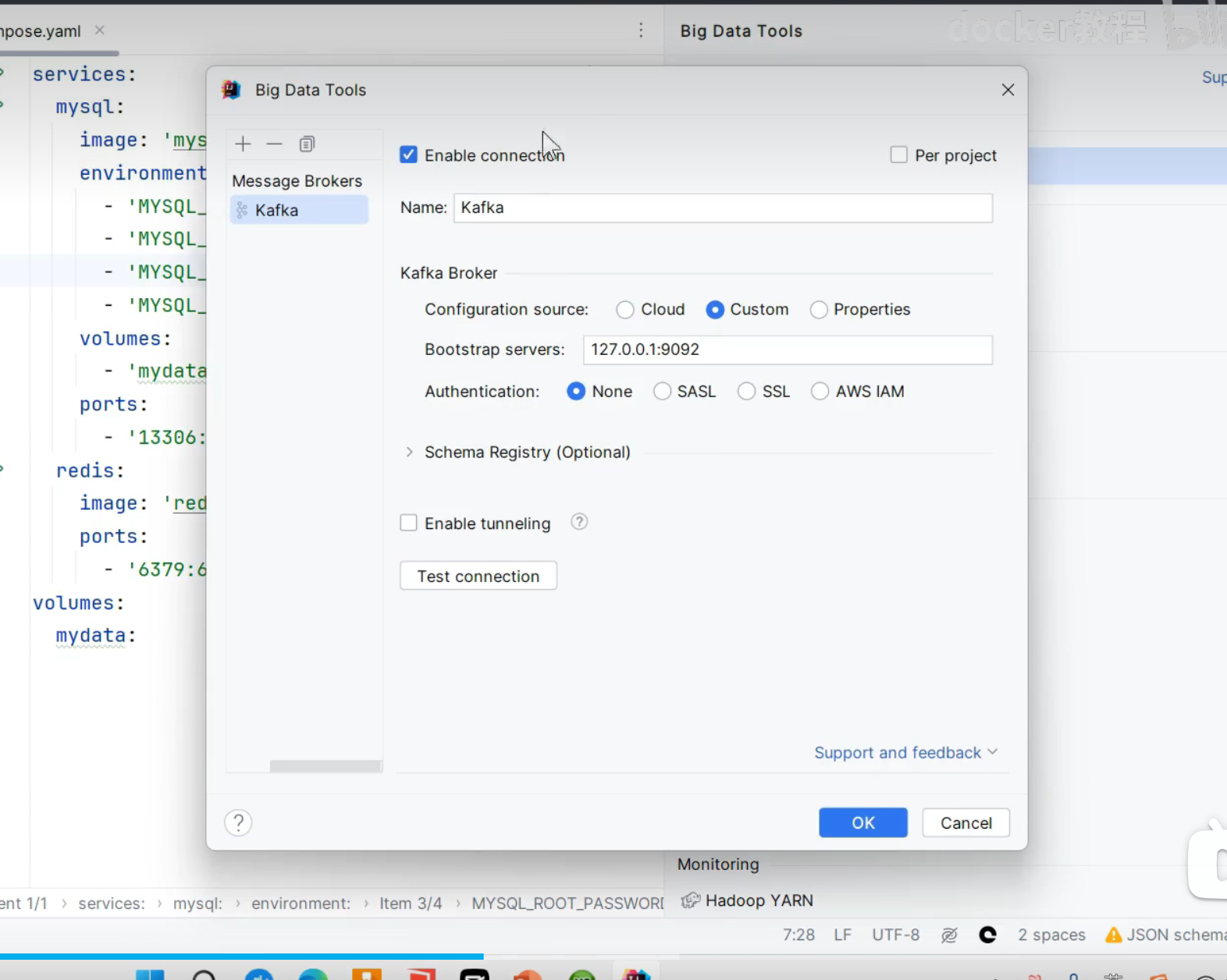The image size is (1227, 980).
Task: Click the Name field containing Kafka
Action: pyautogui.click(x=723, y=208)
